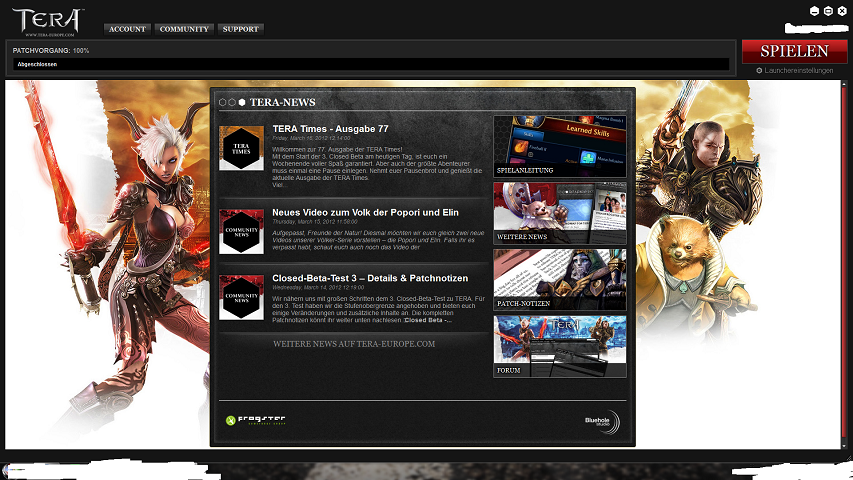The height and width of the screenshot is (480, 853).
Task: Click the TERA-NEWS heading
Action: click(x=282, y=102)
